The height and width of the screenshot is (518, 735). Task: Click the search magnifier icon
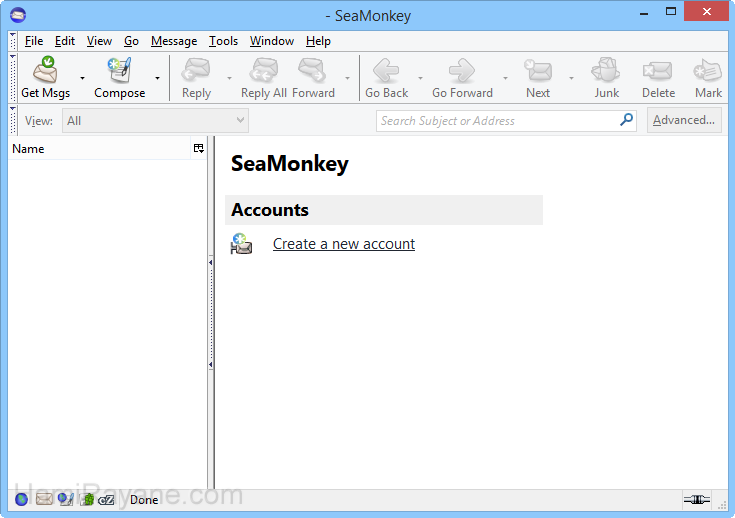626,120
